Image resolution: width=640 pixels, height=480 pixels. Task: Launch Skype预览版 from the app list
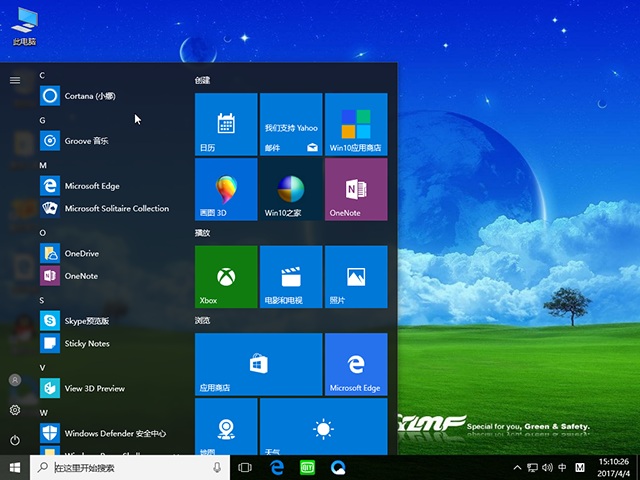click(x=86, y=321)
